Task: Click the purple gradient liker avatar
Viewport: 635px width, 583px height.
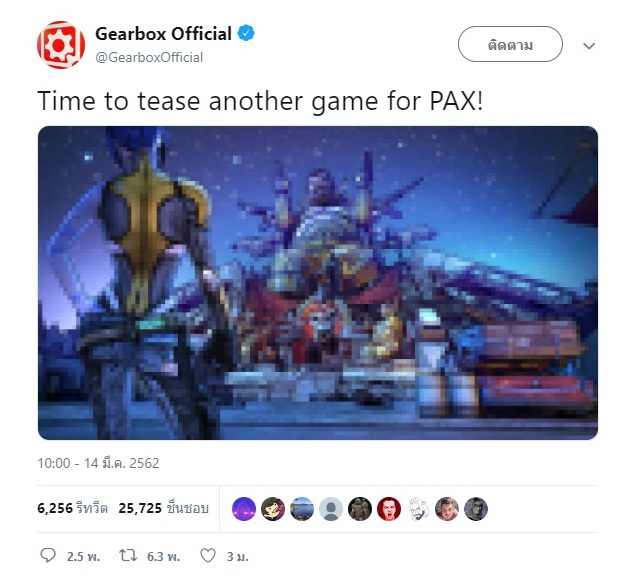Action: pos(244,509)
